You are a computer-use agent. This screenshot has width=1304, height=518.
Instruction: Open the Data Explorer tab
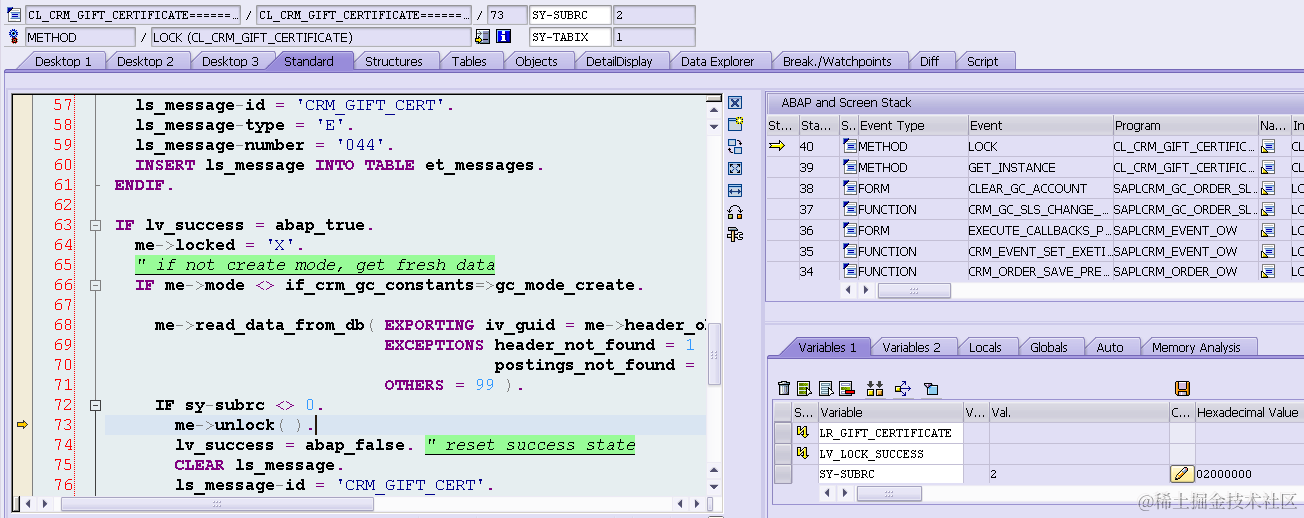tap(717, 61)
